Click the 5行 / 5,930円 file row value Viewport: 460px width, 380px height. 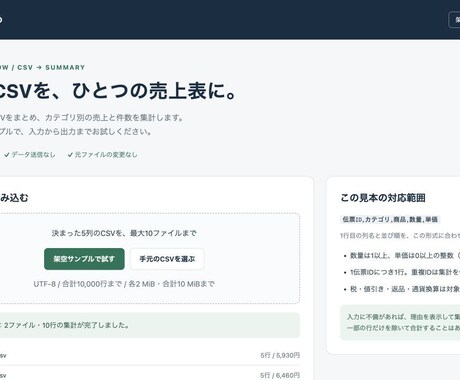tap(280, 355)
